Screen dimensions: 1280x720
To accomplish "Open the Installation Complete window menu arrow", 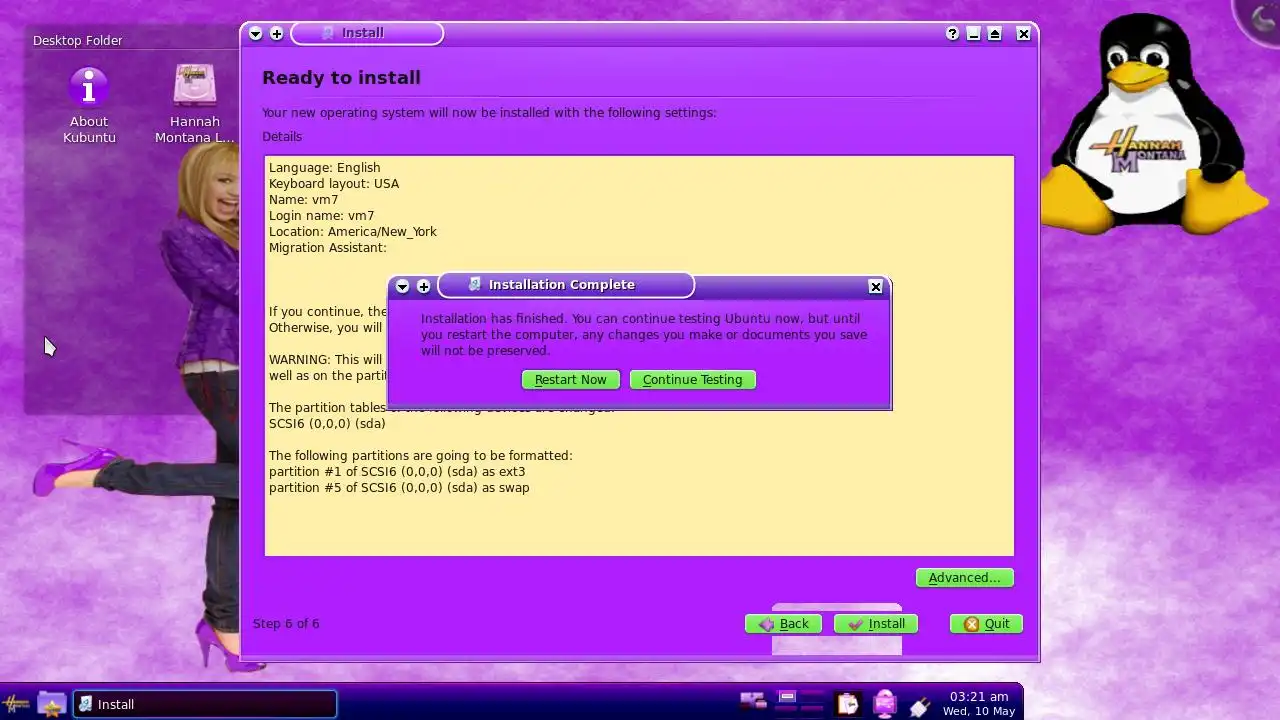I will click(x=402, y=287).
